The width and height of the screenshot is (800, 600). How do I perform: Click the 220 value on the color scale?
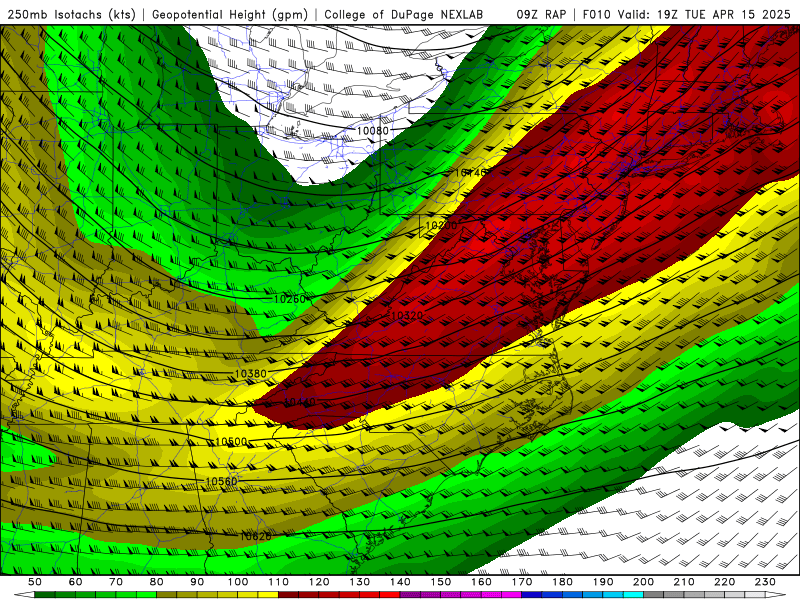724,582
